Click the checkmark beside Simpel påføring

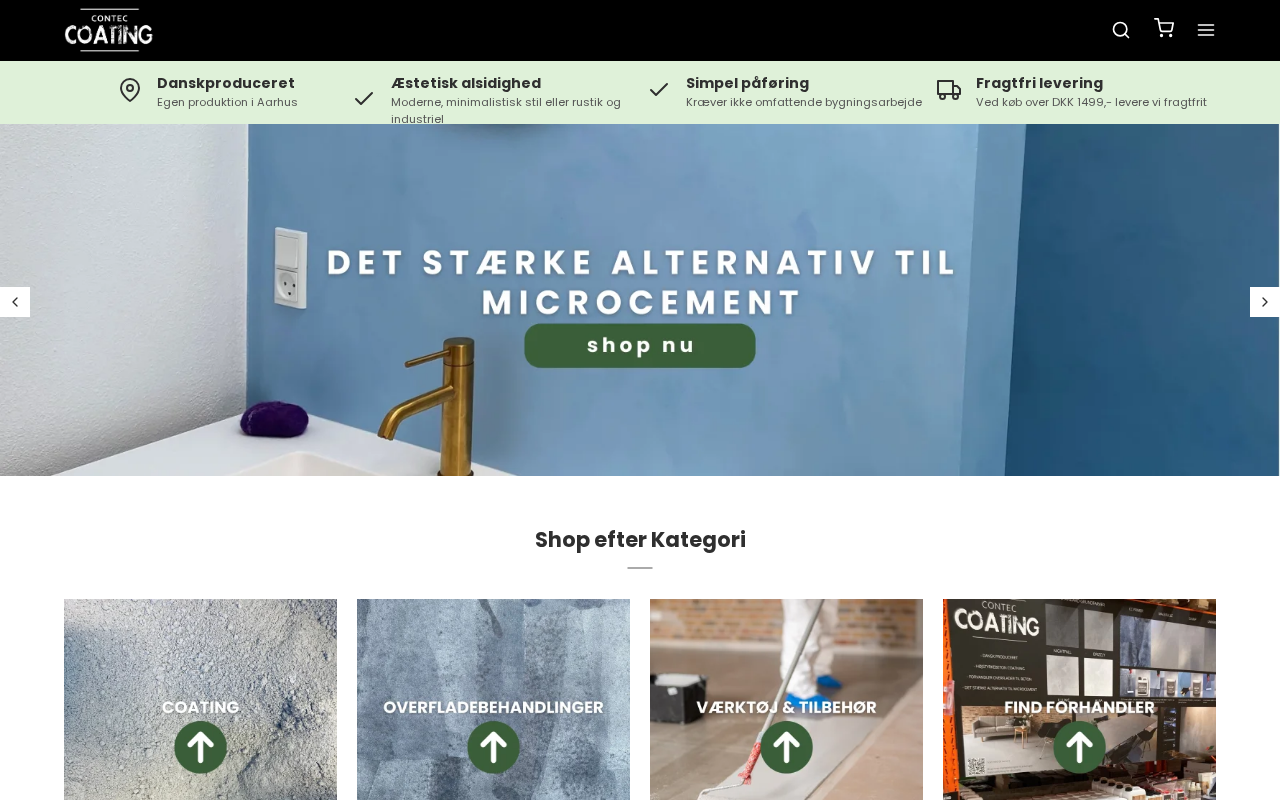point(659,90)
